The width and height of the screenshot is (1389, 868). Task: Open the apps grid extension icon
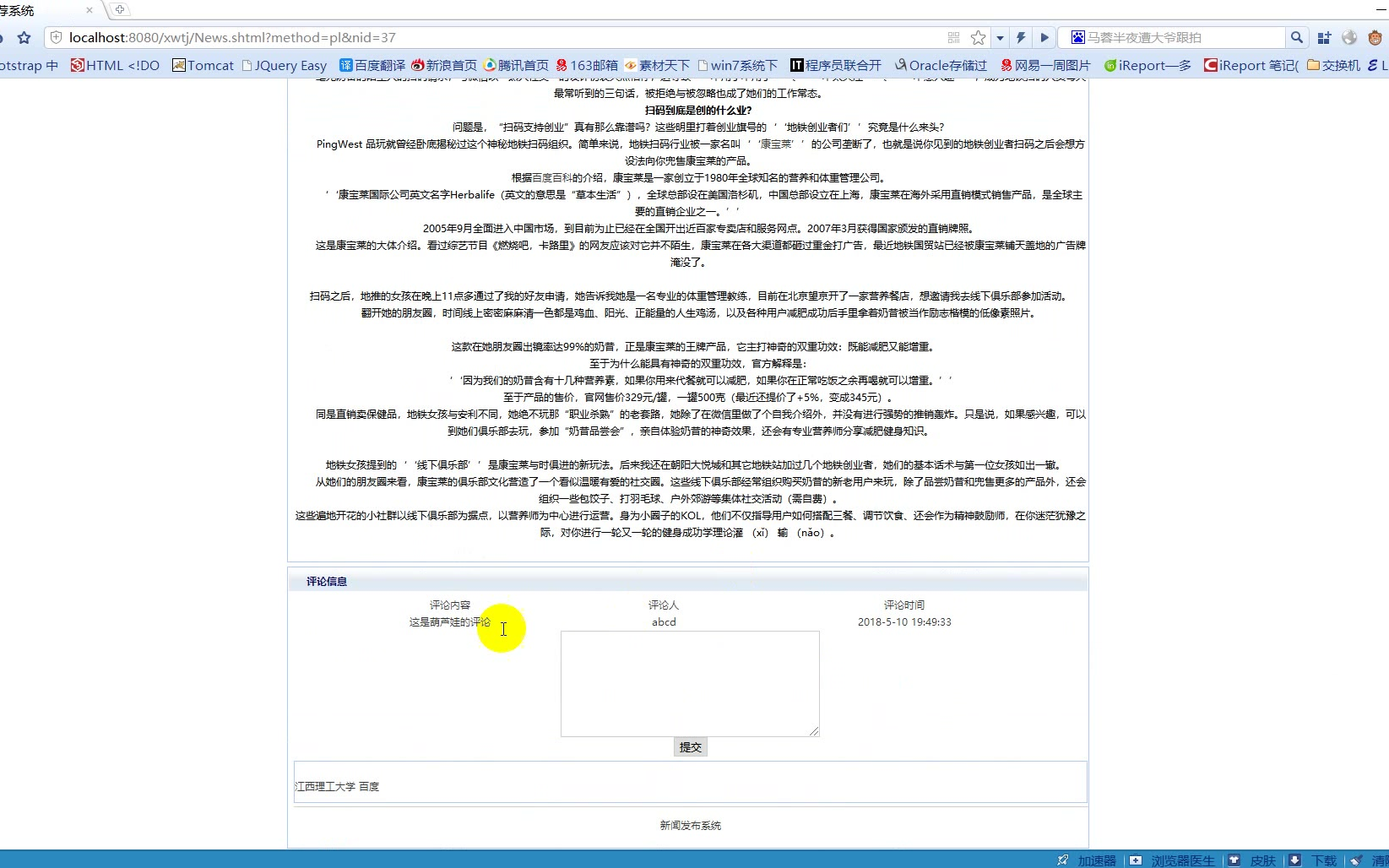tap(1324, 38)
